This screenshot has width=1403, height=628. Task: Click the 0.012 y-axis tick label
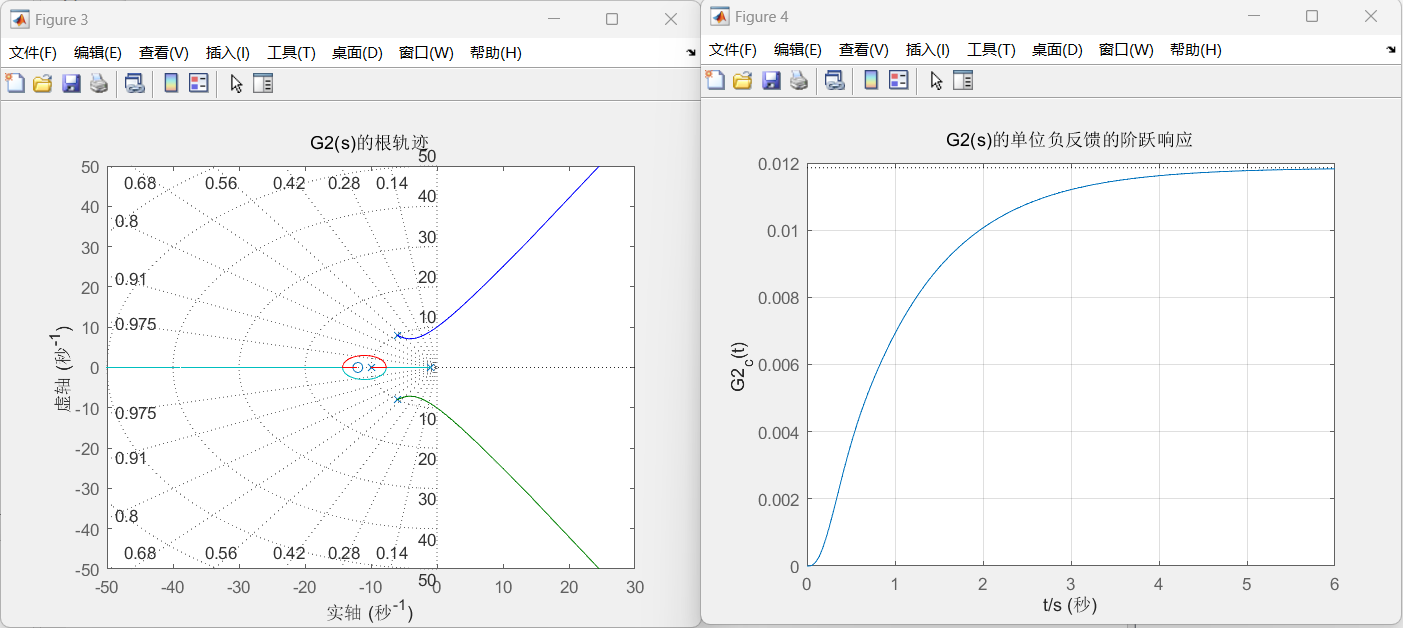tap(778, 164)
